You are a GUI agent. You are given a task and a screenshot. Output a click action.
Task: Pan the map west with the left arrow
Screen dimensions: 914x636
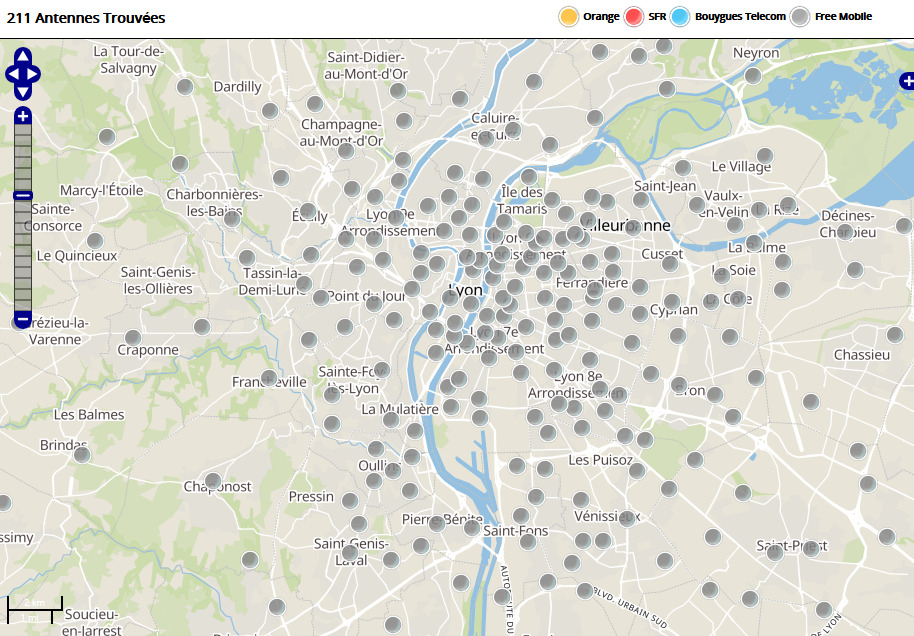tap(11, 73)
